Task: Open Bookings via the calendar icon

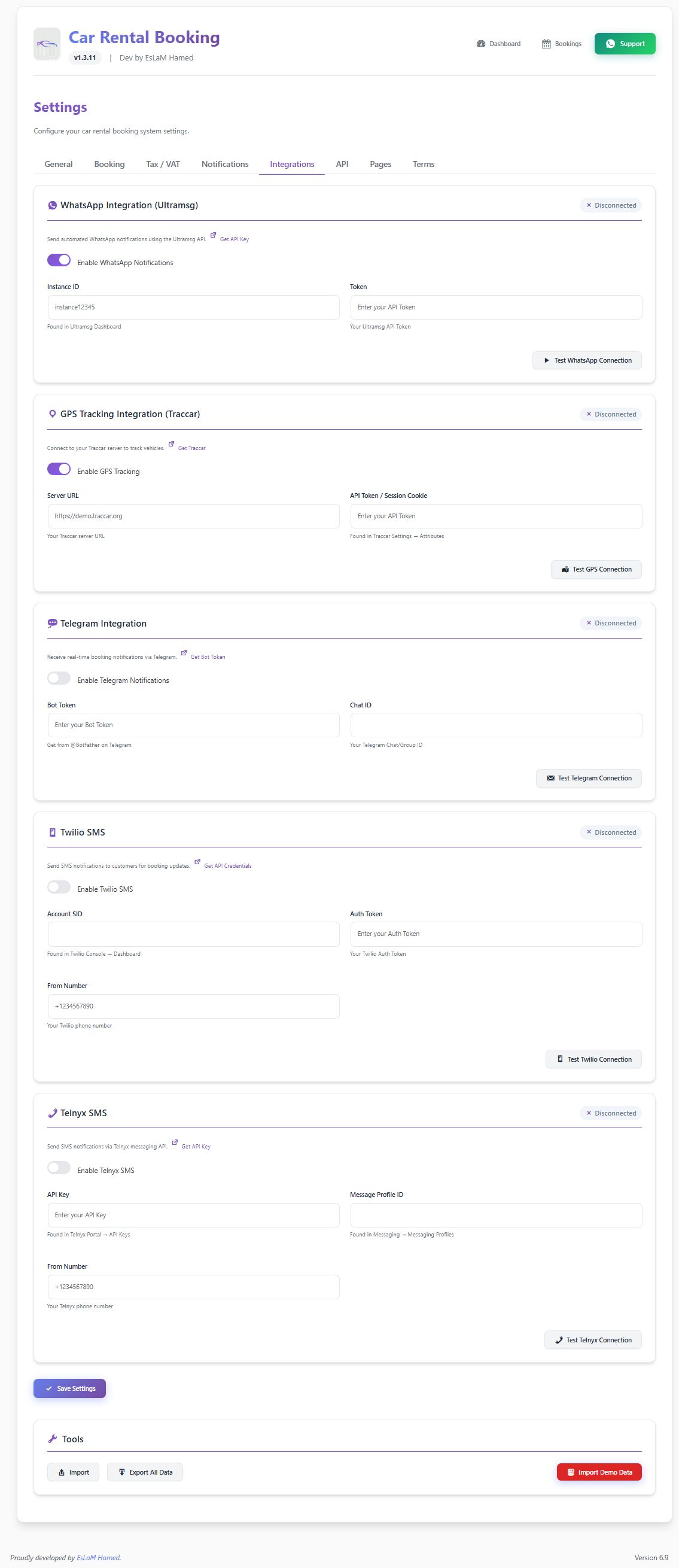Action: [x=546, y=44]
